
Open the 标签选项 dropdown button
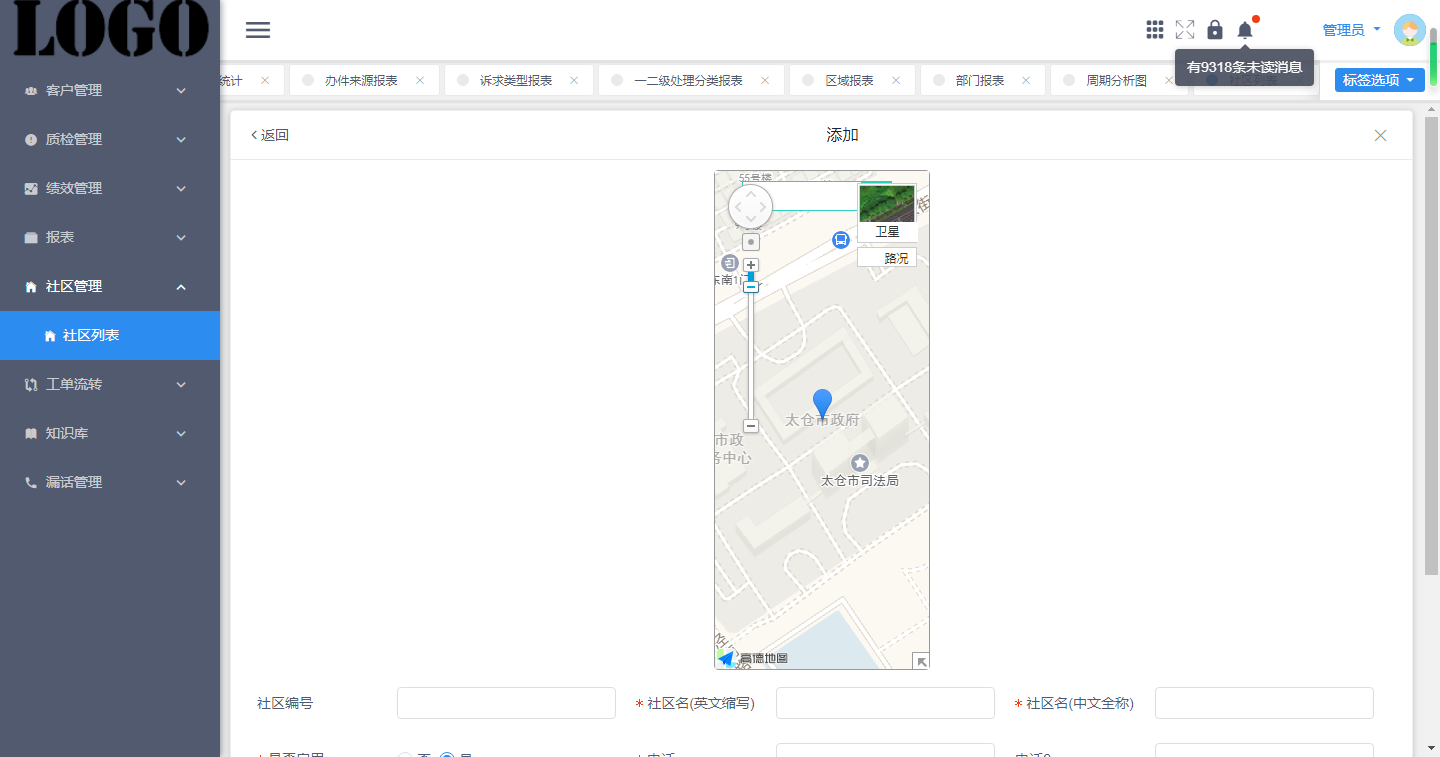[x=1380, y=80]
